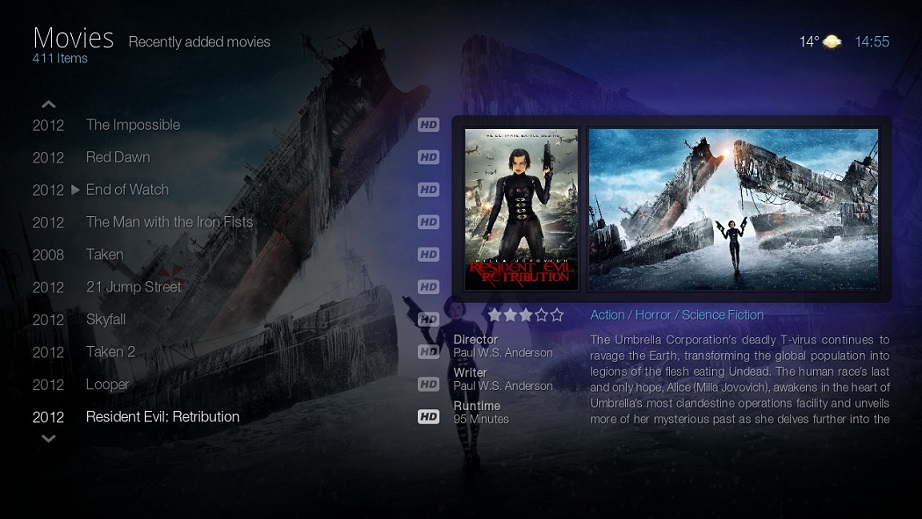
Task: Click the HD badge for Taken 2
Action: pos(429,351)
